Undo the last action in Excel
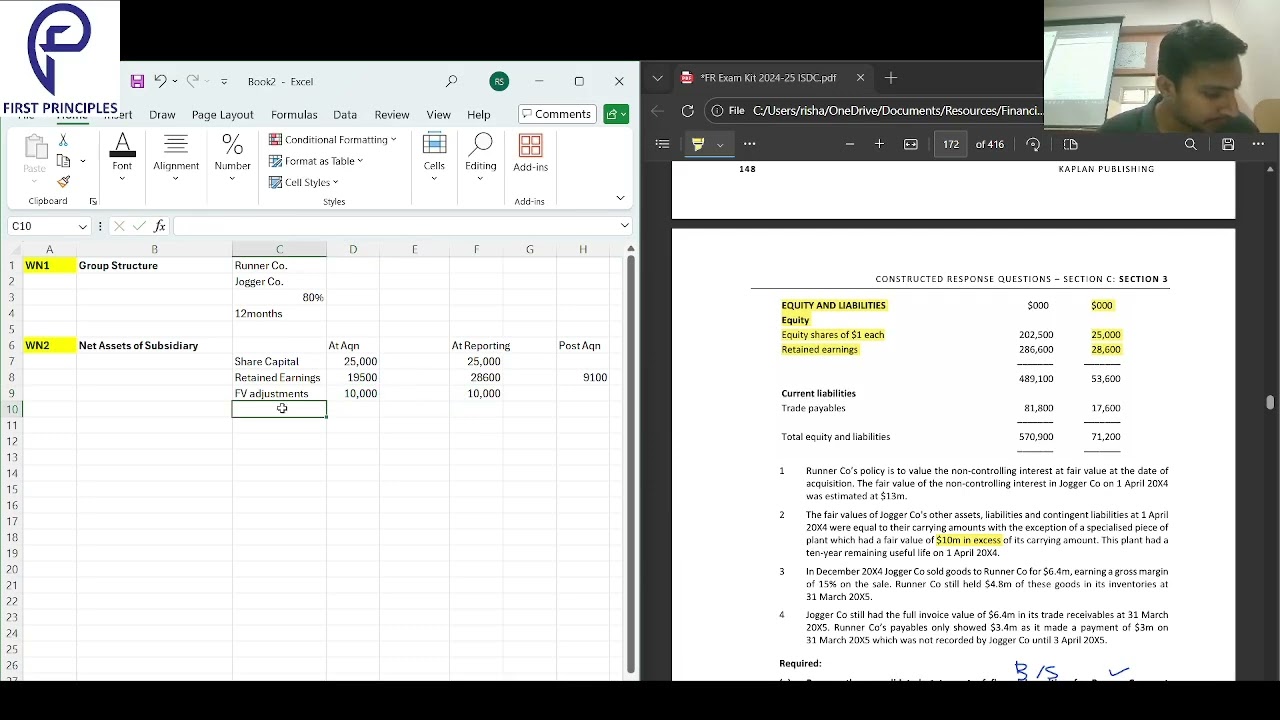The image size is (1280, 720). coord(160,81)
